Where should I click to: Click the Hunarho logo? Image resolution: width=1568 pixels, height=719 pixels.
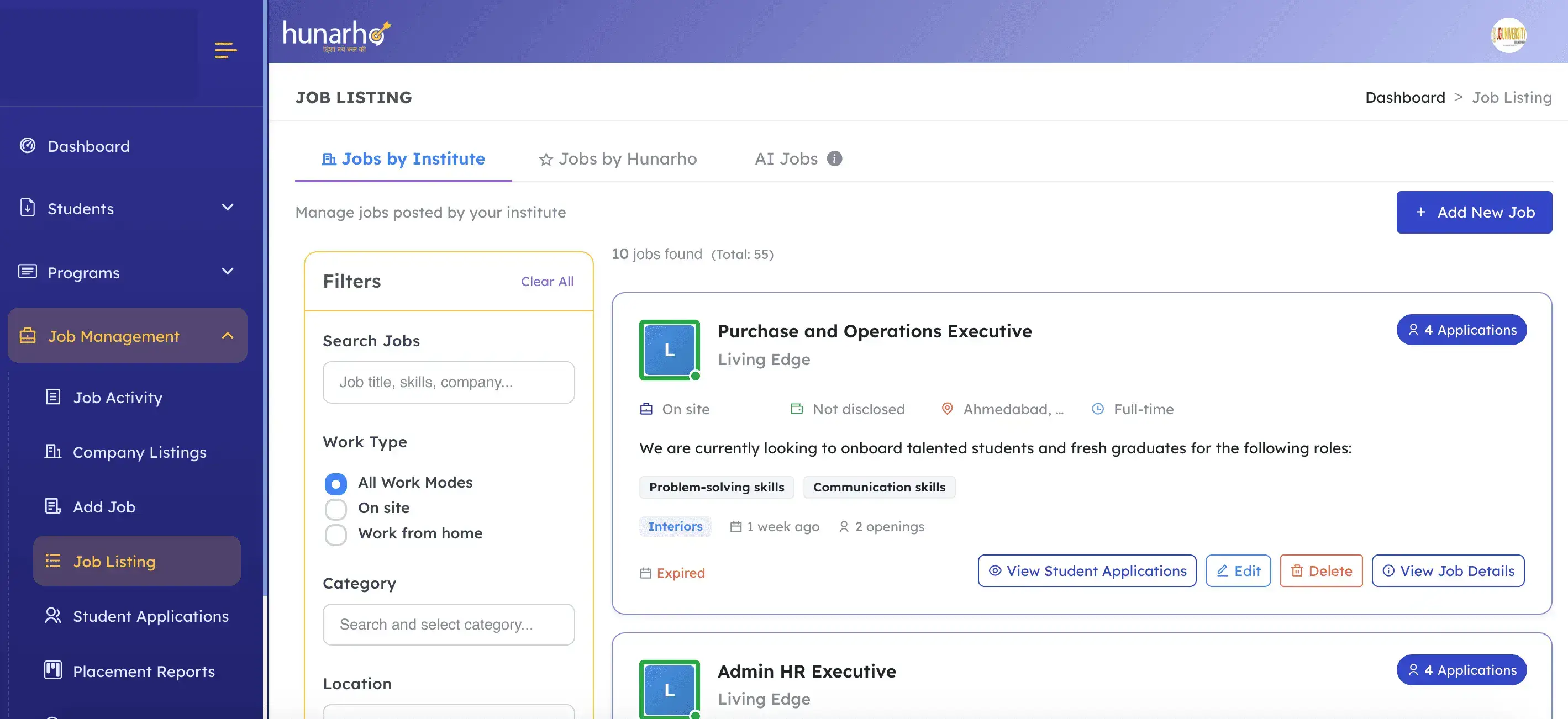[336, 36]
